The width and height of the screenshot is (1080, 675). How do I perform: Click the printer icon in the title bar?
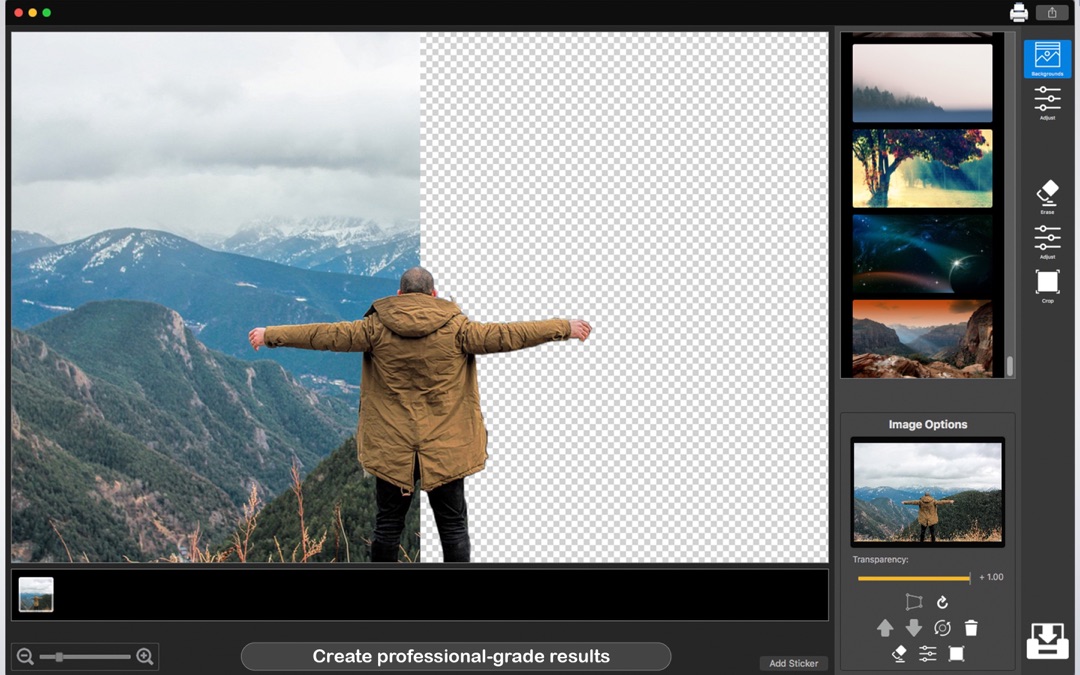click(x=1019, y=12)
